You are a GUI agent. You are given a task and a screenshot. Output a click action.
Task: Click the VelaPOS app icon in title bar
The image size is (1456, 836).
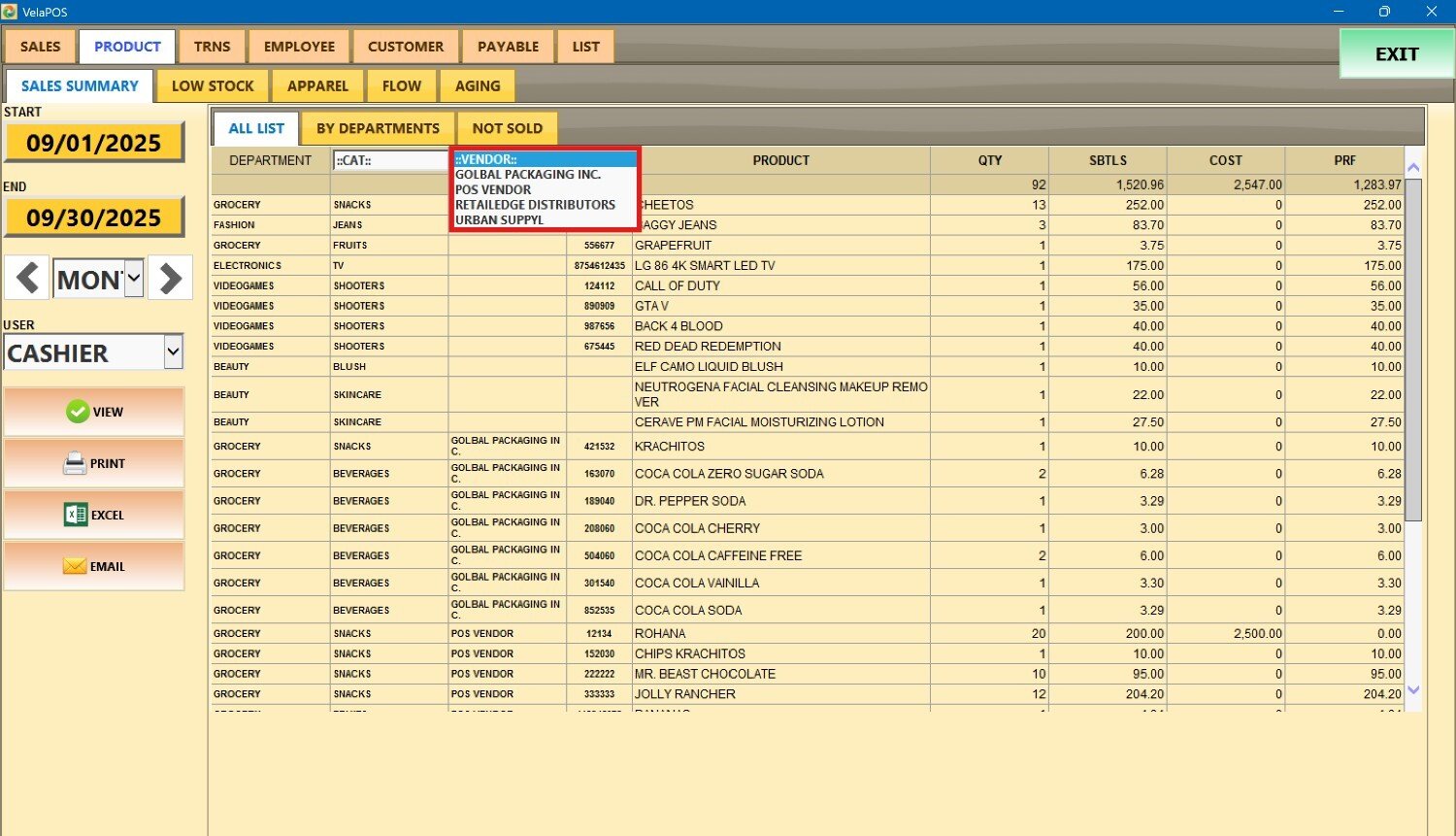tap(10, 12)
